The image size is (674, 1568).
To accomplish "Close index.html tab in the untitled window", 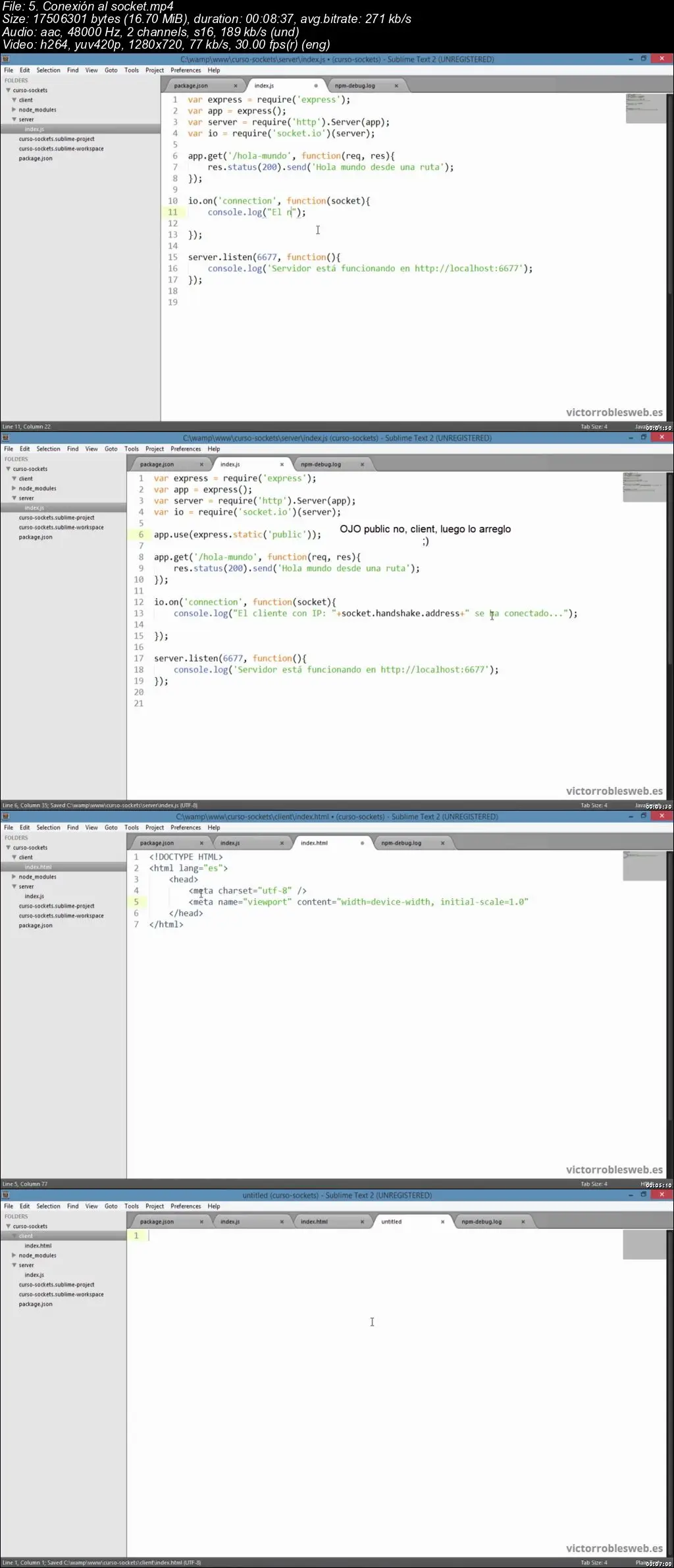I will (362, 1222).
